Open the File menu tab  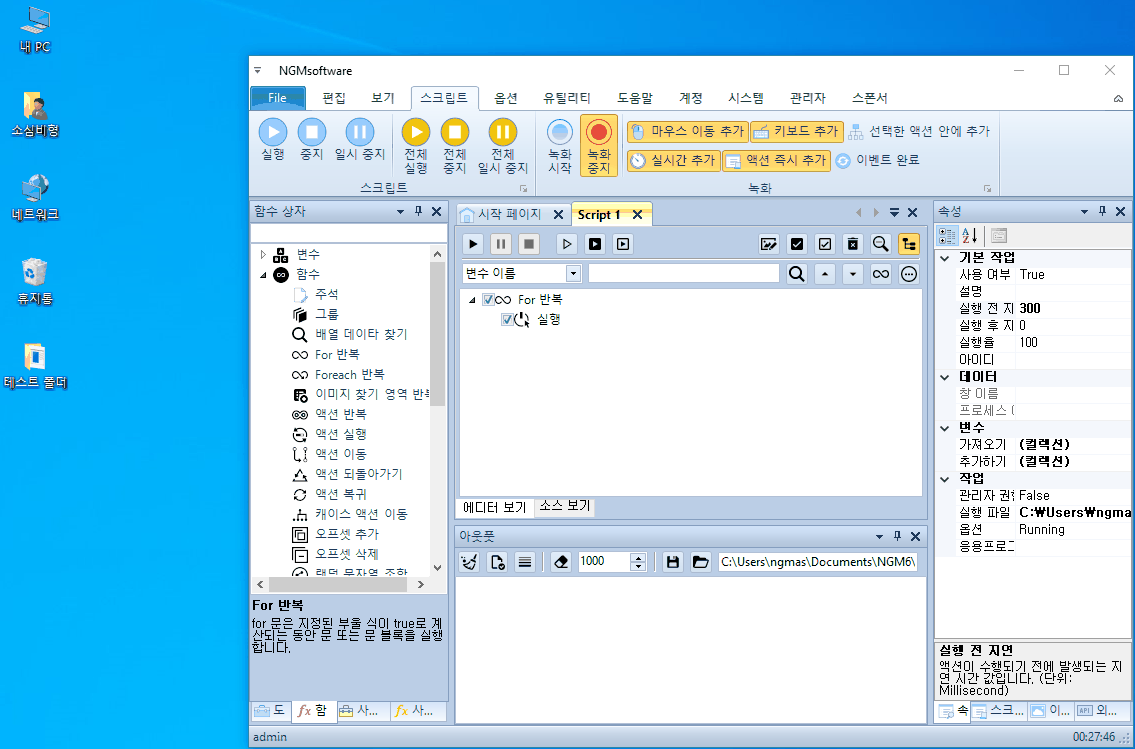pos(277,98)
